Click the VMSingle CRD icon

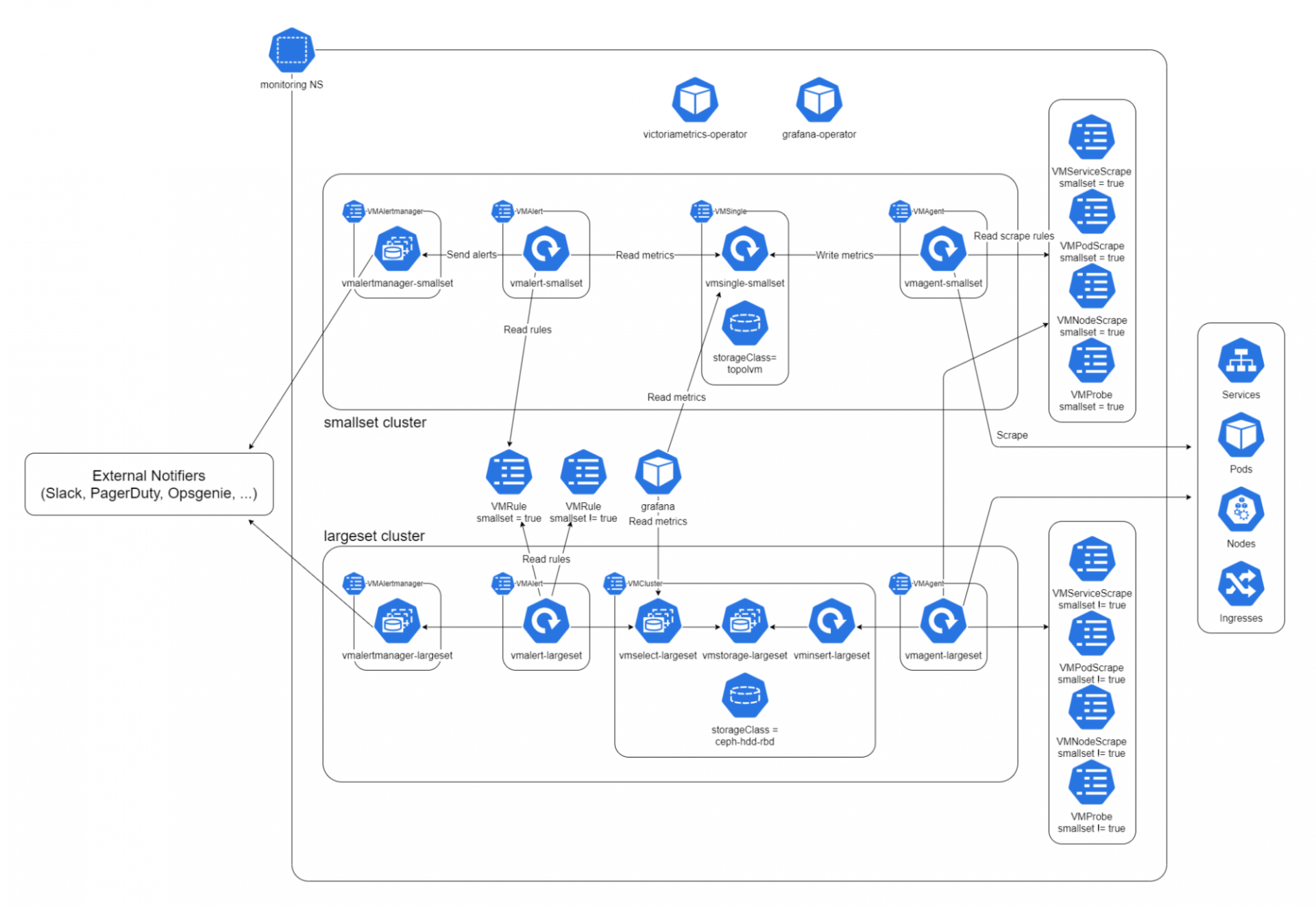pyautogui.click(x=701, y=211)
